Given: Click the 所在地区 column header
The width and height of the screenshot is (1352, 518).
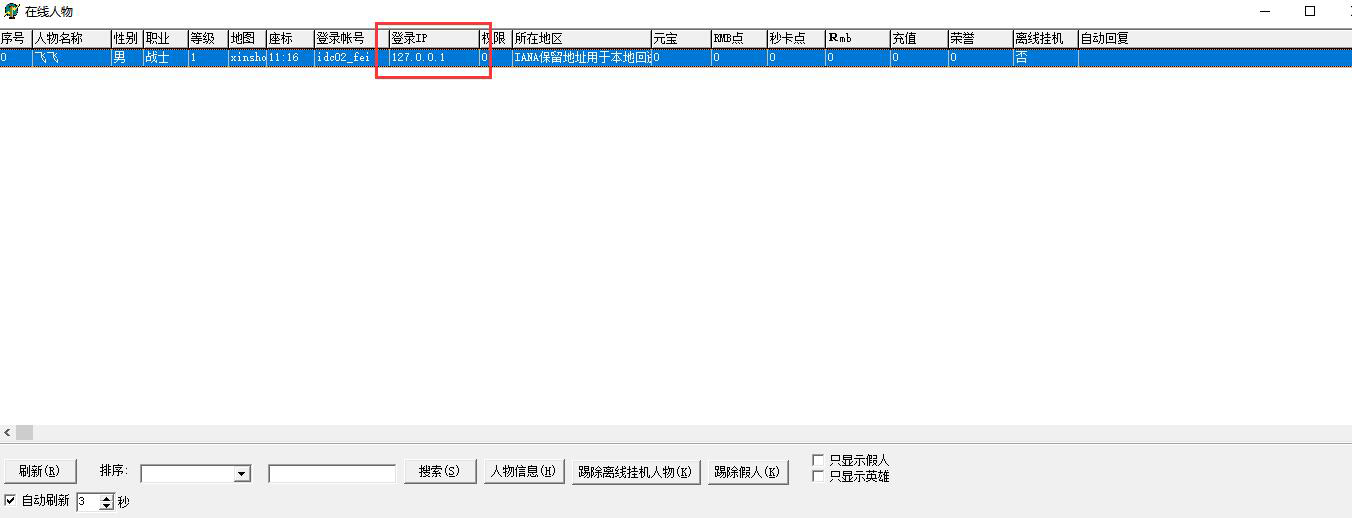Looking at the screenshot, I should (580, 38).
